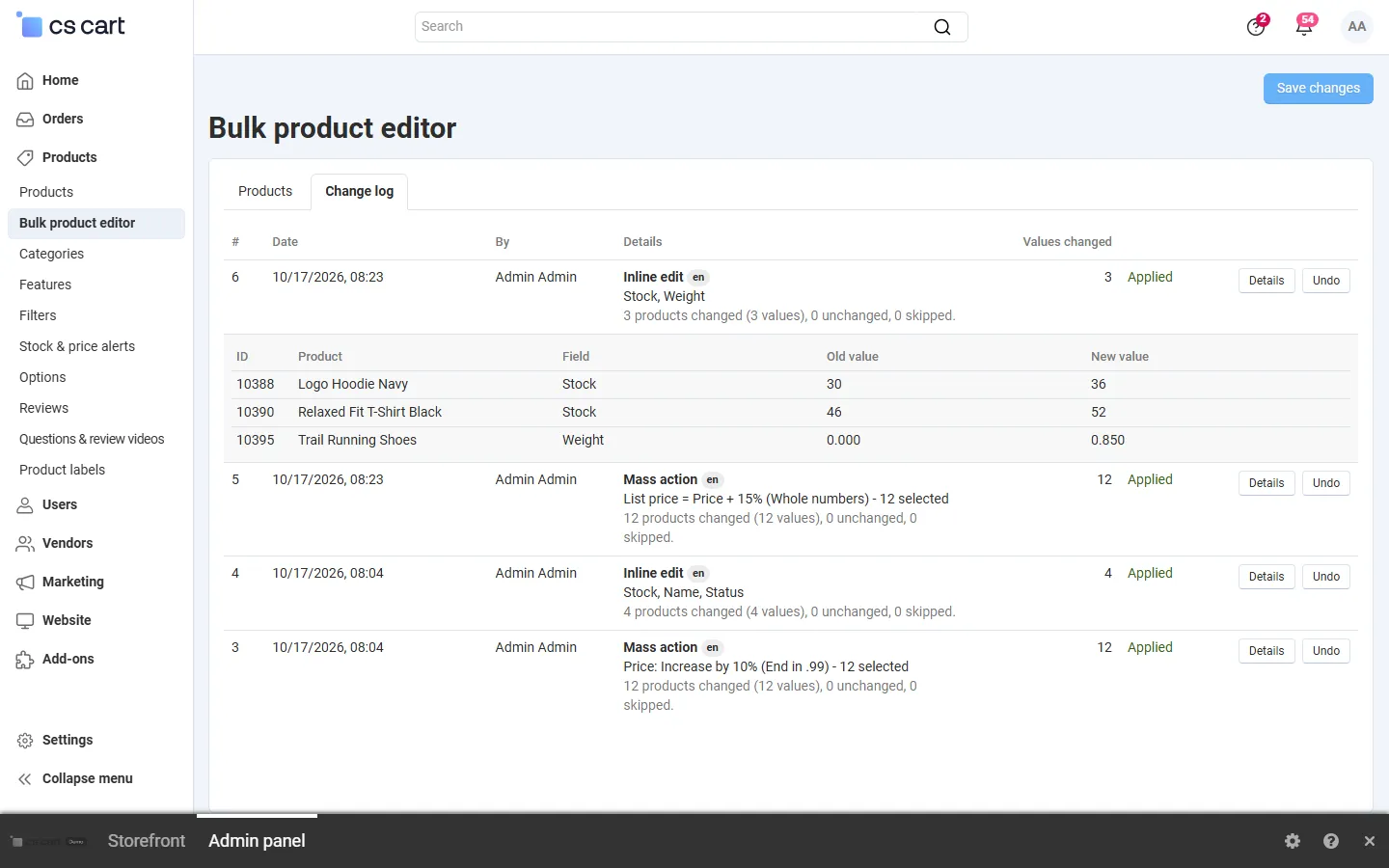Screen dimensions: 1389x868
Task: Undo change log entry 4
Action: tap(1325, 577)
